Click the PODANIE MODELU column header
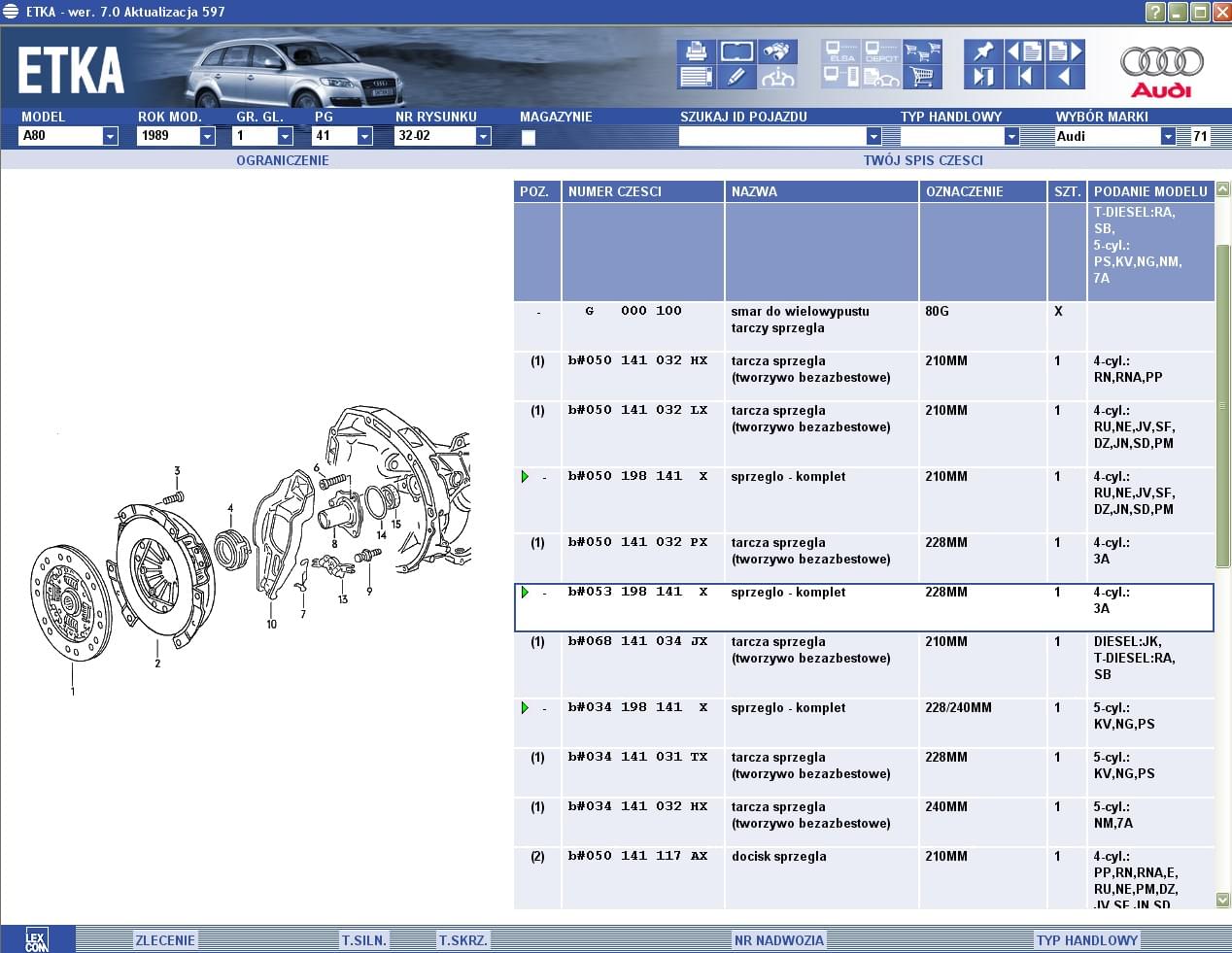Viewport: 1232px width, 953px height. tap(1151, 191)
